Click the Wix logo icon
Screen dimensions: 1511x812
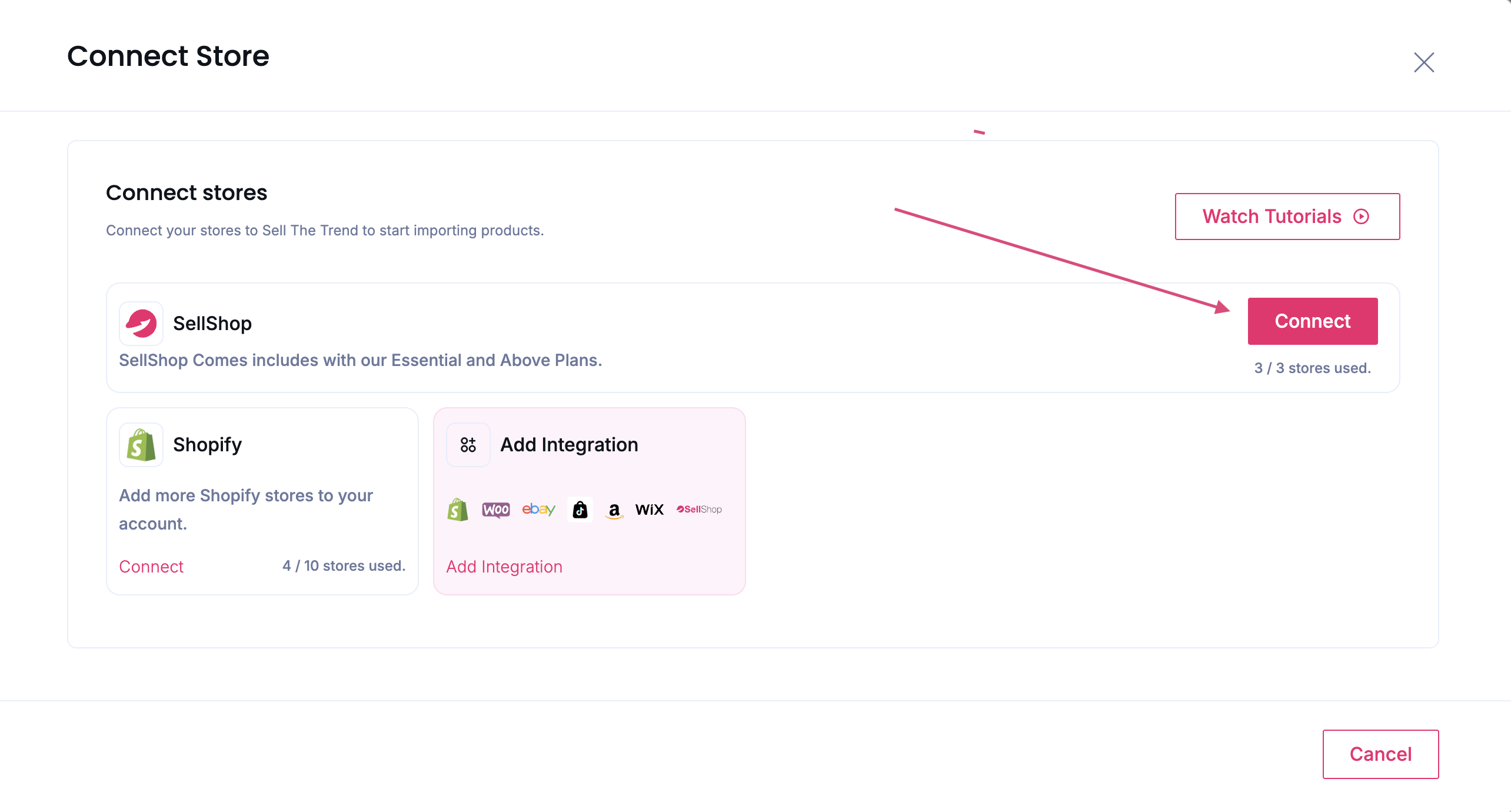[650, 510]
